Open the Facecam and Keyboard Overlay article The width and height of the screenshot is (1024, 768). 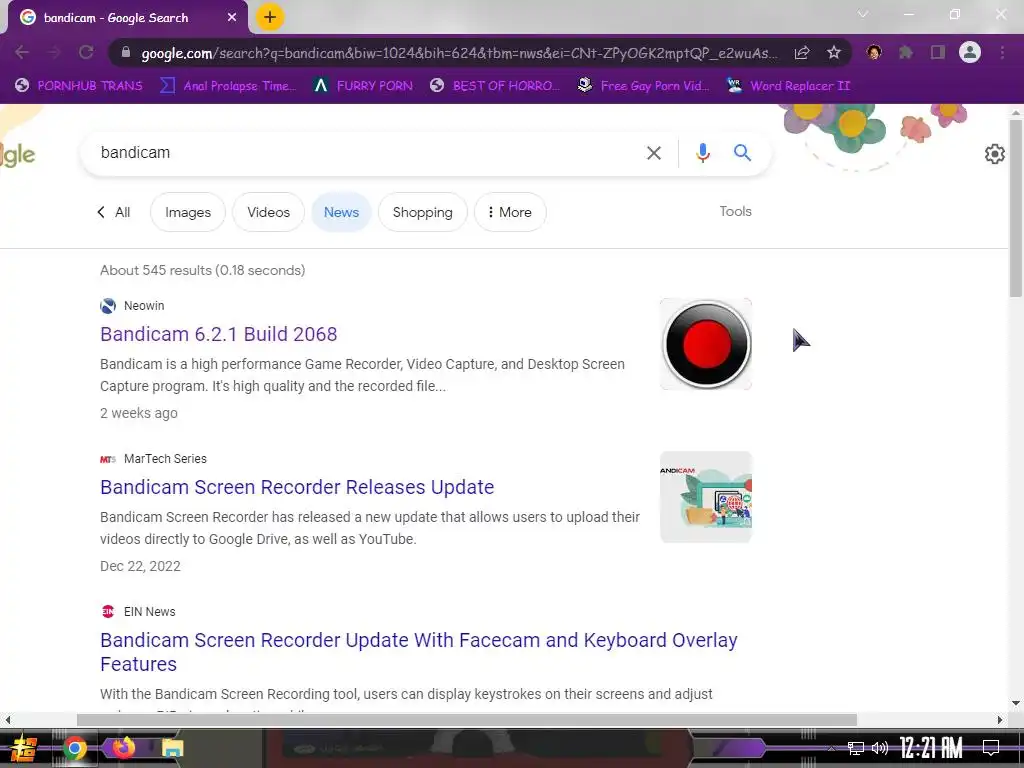[x=419, y=652]
